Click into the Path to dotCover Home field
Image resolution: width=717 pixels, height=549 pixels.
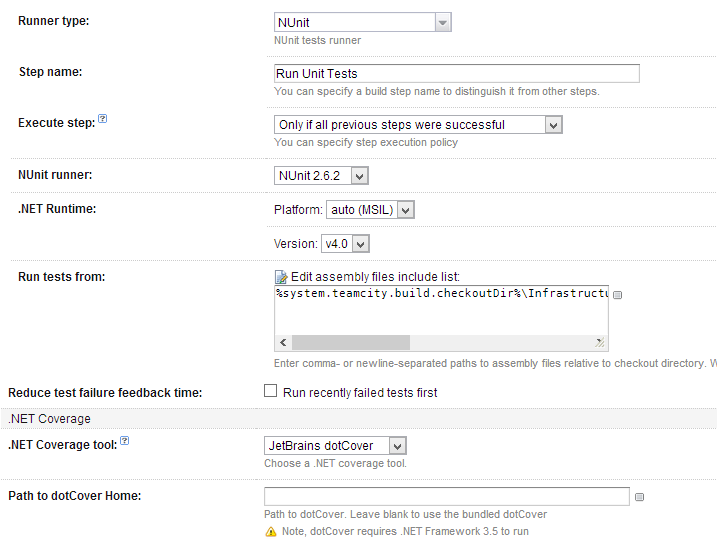click(x=446, y=497)
